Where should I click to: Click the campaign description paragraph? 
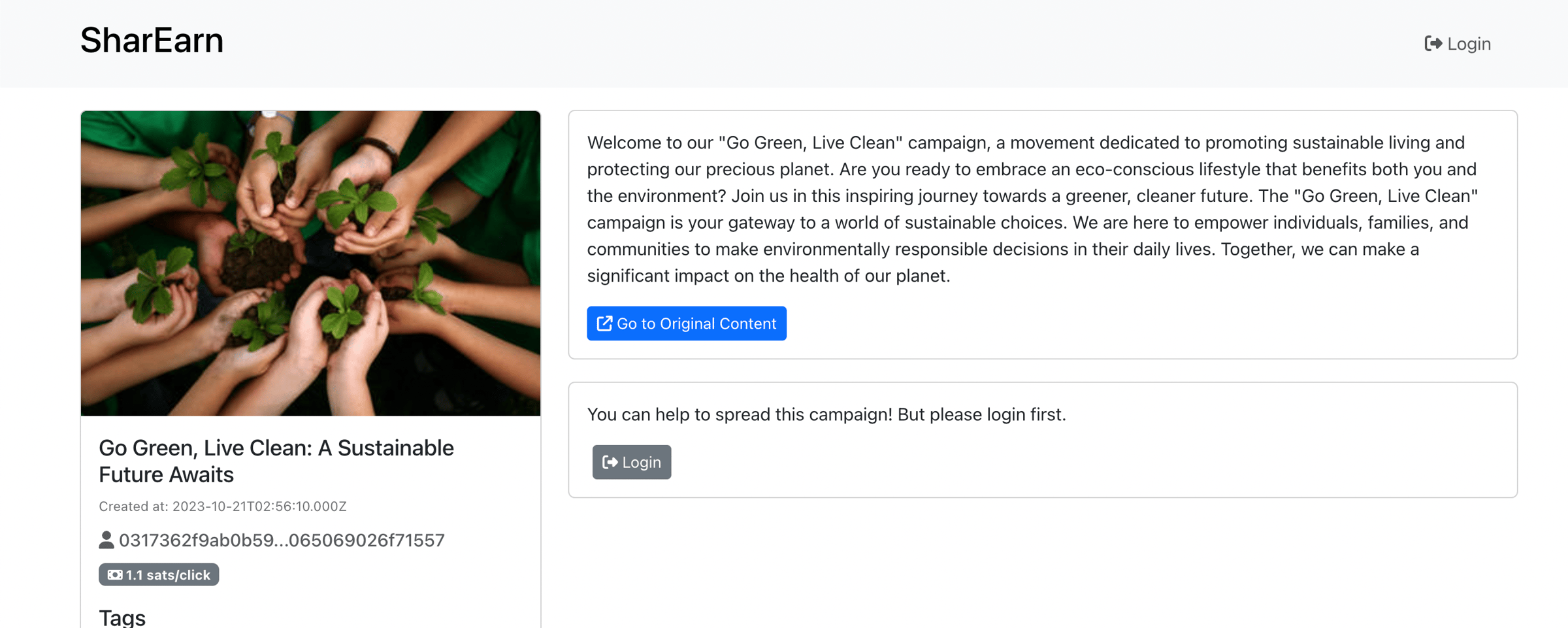pos(1032,209)
